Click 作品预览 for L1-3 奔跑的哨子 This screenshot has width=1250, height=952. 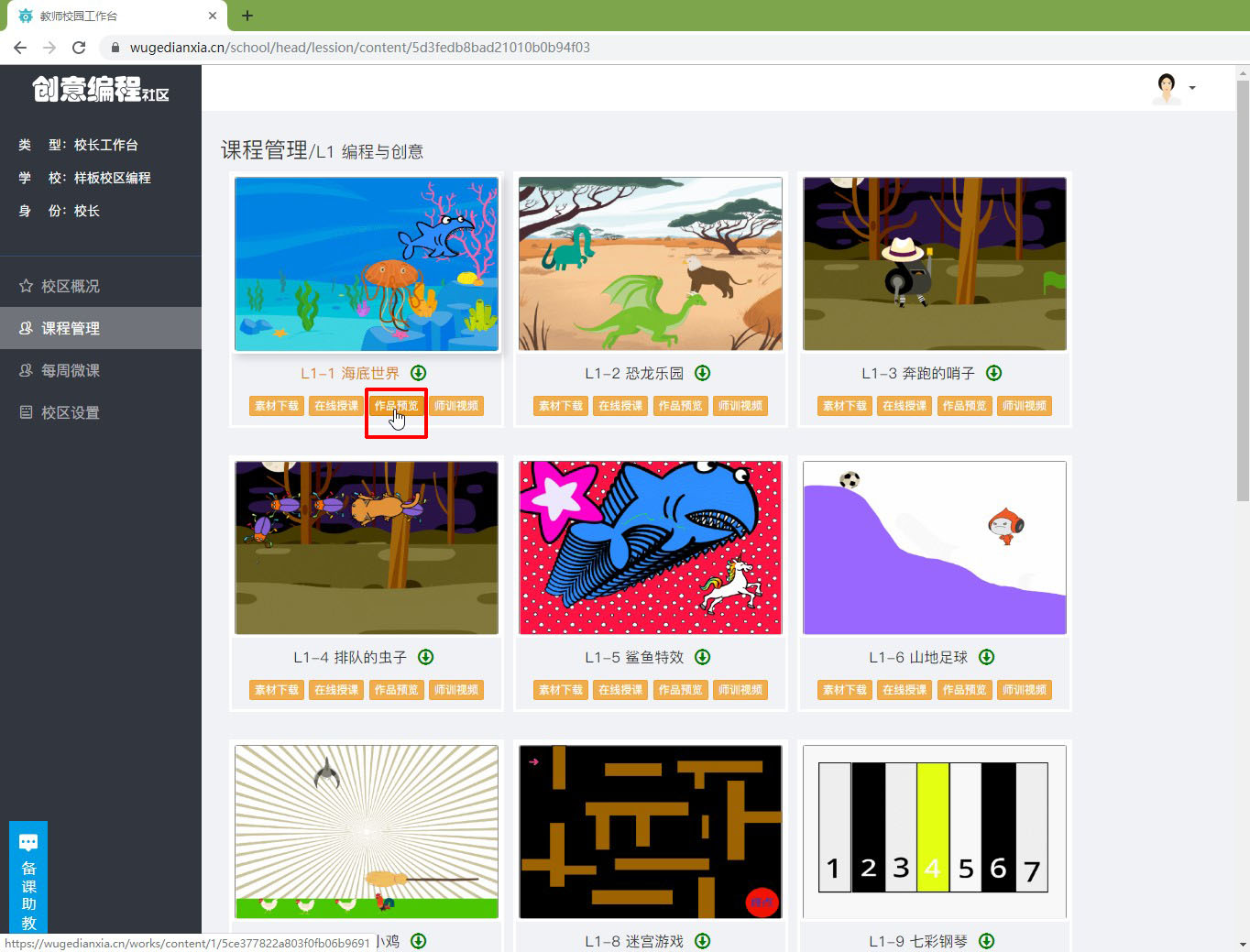point(964,406)
